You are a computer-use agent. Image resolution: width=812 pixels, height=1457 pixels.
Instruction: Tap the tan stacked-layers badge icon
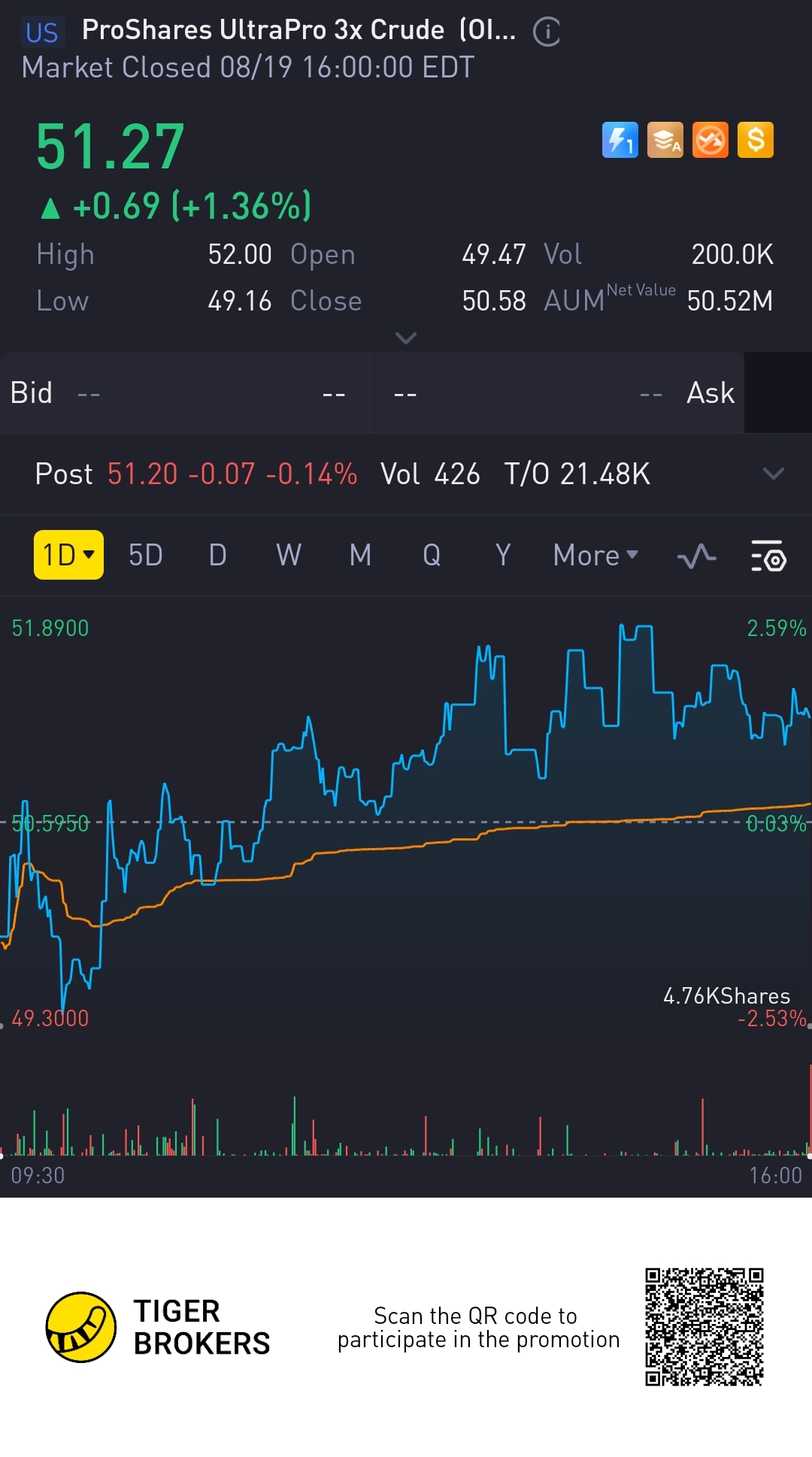pos(665,140)
